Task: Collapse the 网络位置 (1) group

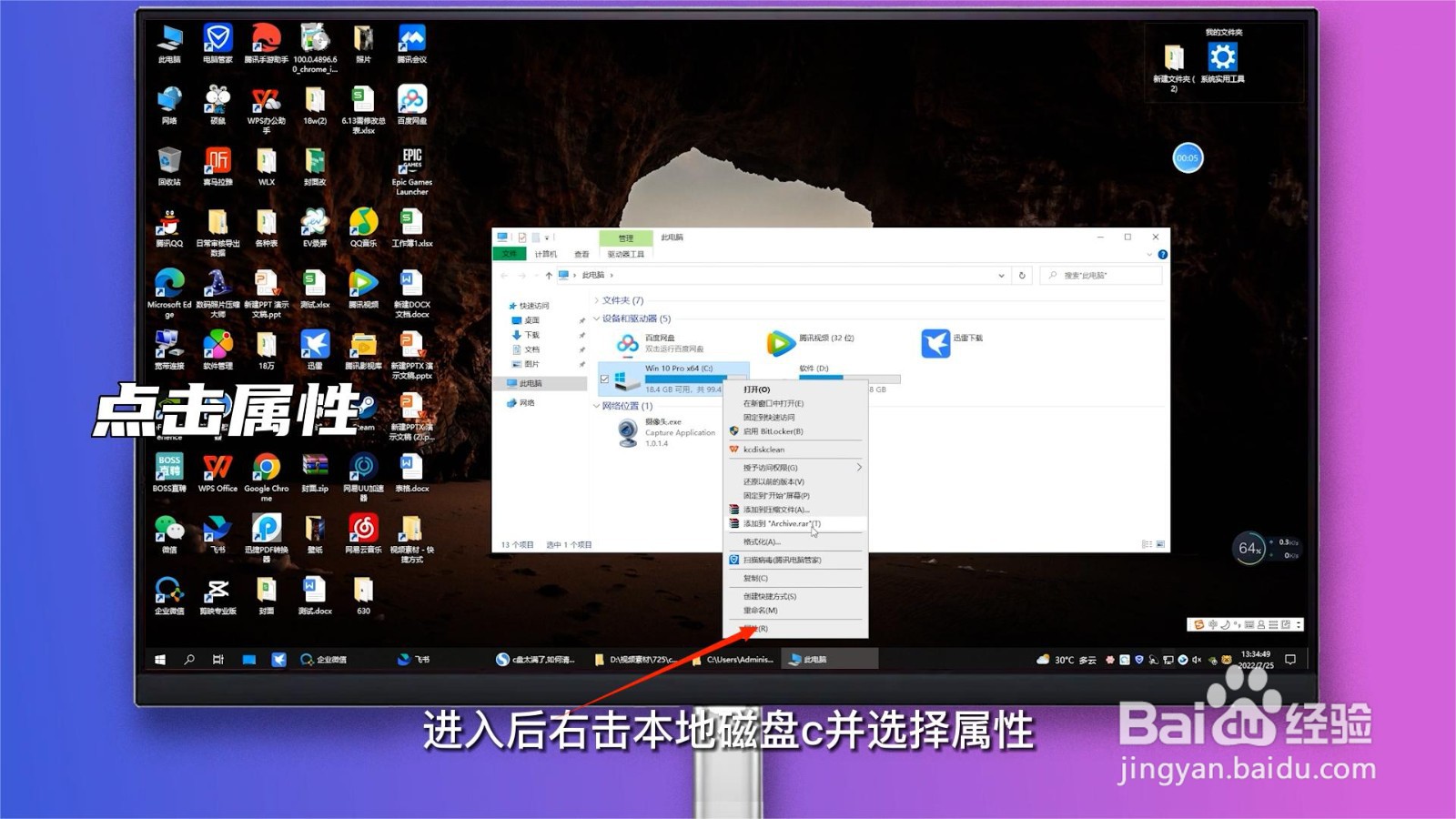Action: coord(597,406)
